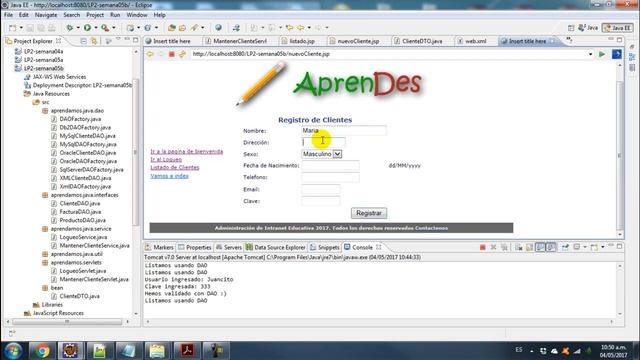Clear the Console output
This screenshot has width=640, height=360.
(x=519, y=247)
